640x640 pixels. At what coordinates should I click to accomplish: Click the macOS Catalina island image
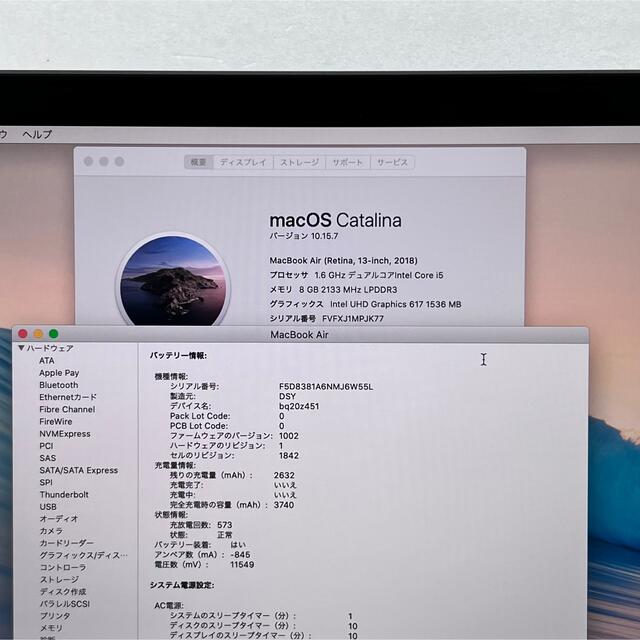[x=173, y=281]
